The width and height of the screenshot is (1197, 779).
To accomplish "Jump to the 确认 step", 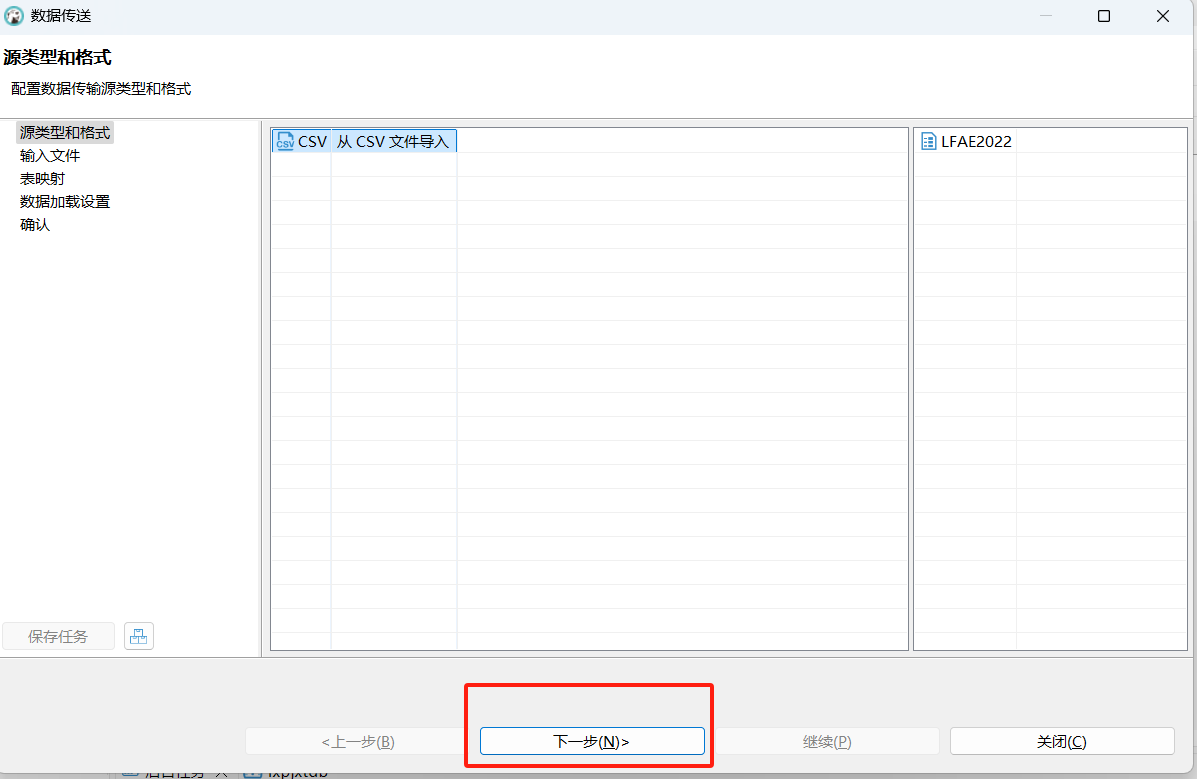I will [34, 225].
